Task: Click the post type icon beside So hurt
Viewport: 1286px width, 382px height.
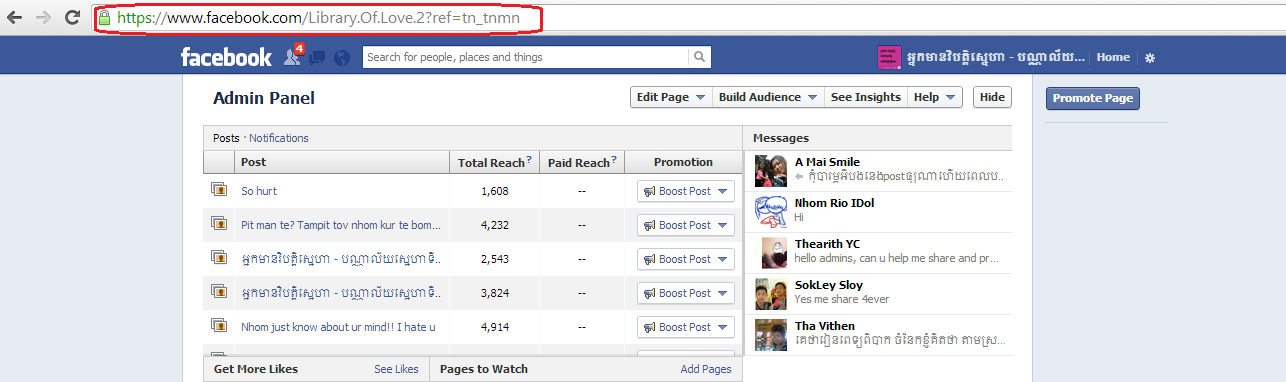Action: point(219,189)
